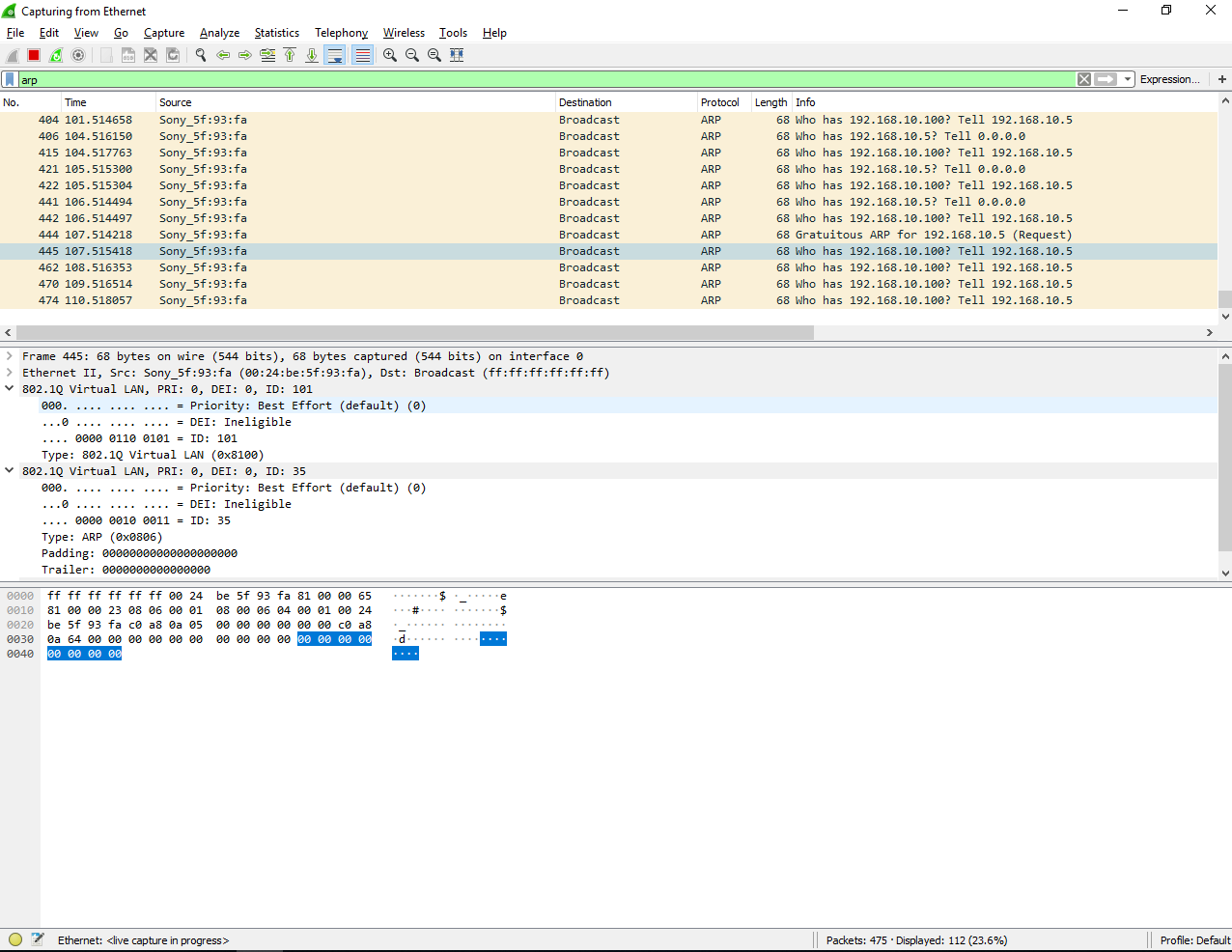
Task: Go forward in packet history
Action: (245, 55)
